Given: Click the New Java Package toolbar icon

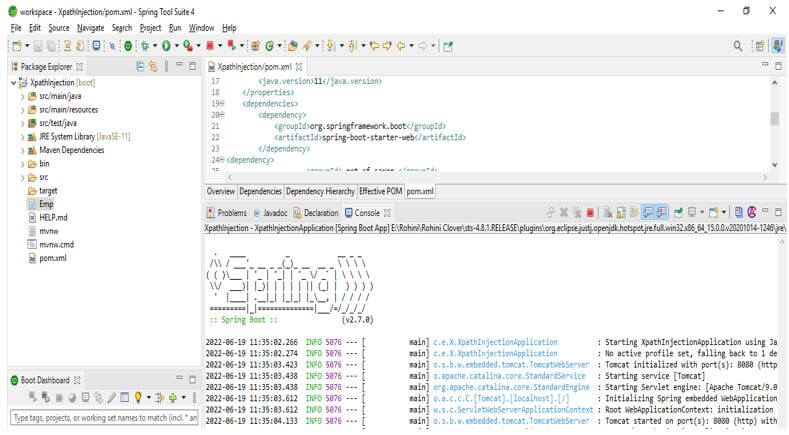Looking at the screenshot, I should [255, 46].
